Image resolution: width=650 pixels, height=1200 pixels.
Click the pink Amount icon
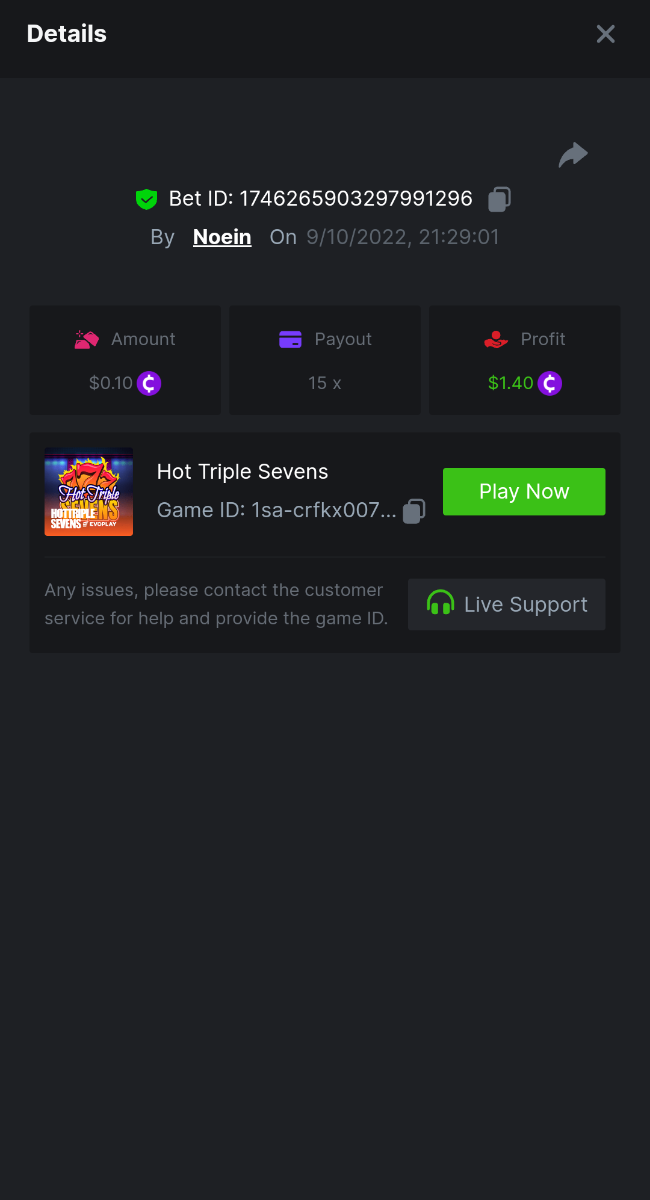click(x=87, y=340)
